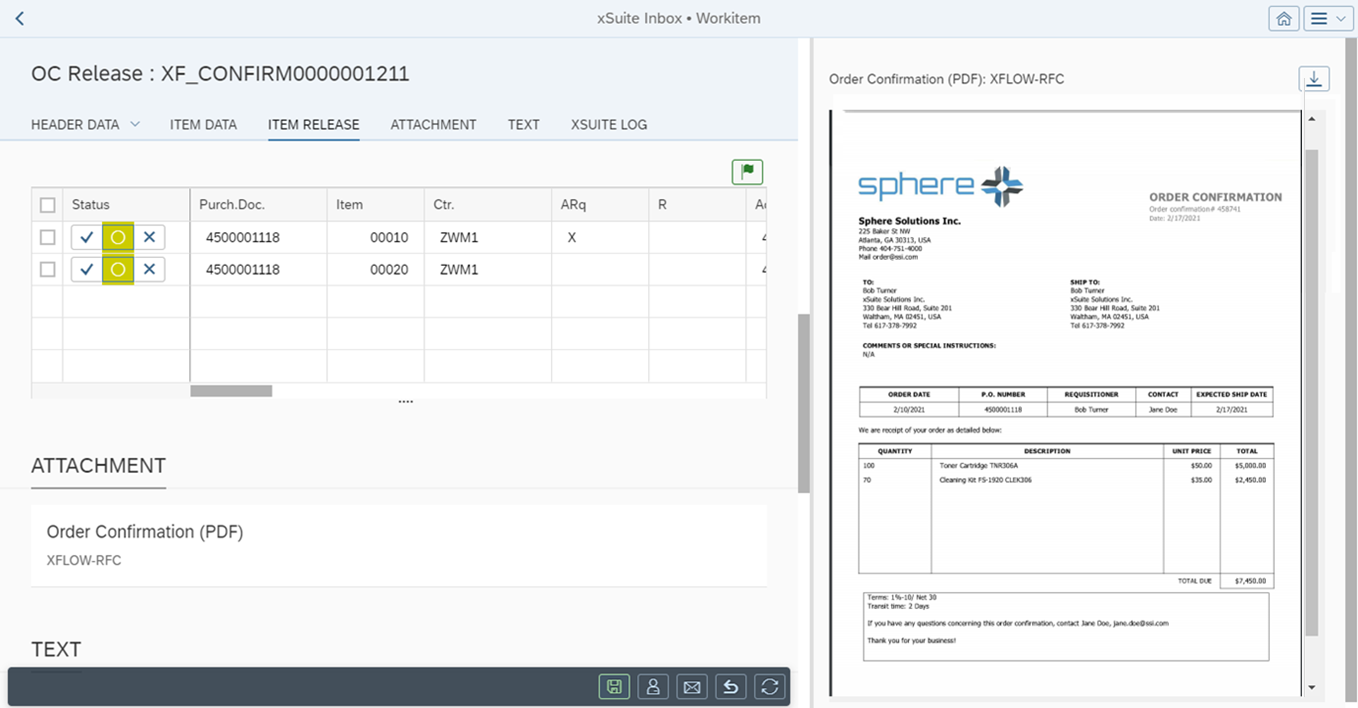This screenshot has height=708, width=1358.
Task: Save the workitem using the floppy disk icon
Action: point(614,686)
